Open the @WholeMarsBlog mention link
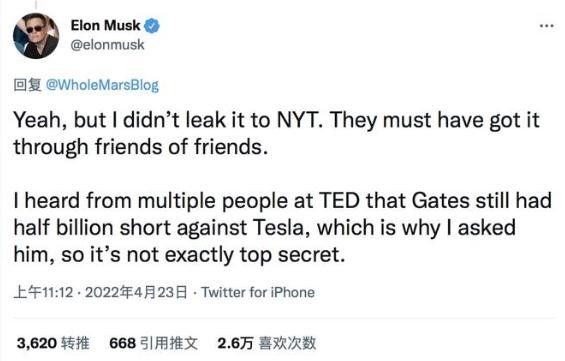The height and width of the screenshot is (361, 565). [x=102, y=85]
